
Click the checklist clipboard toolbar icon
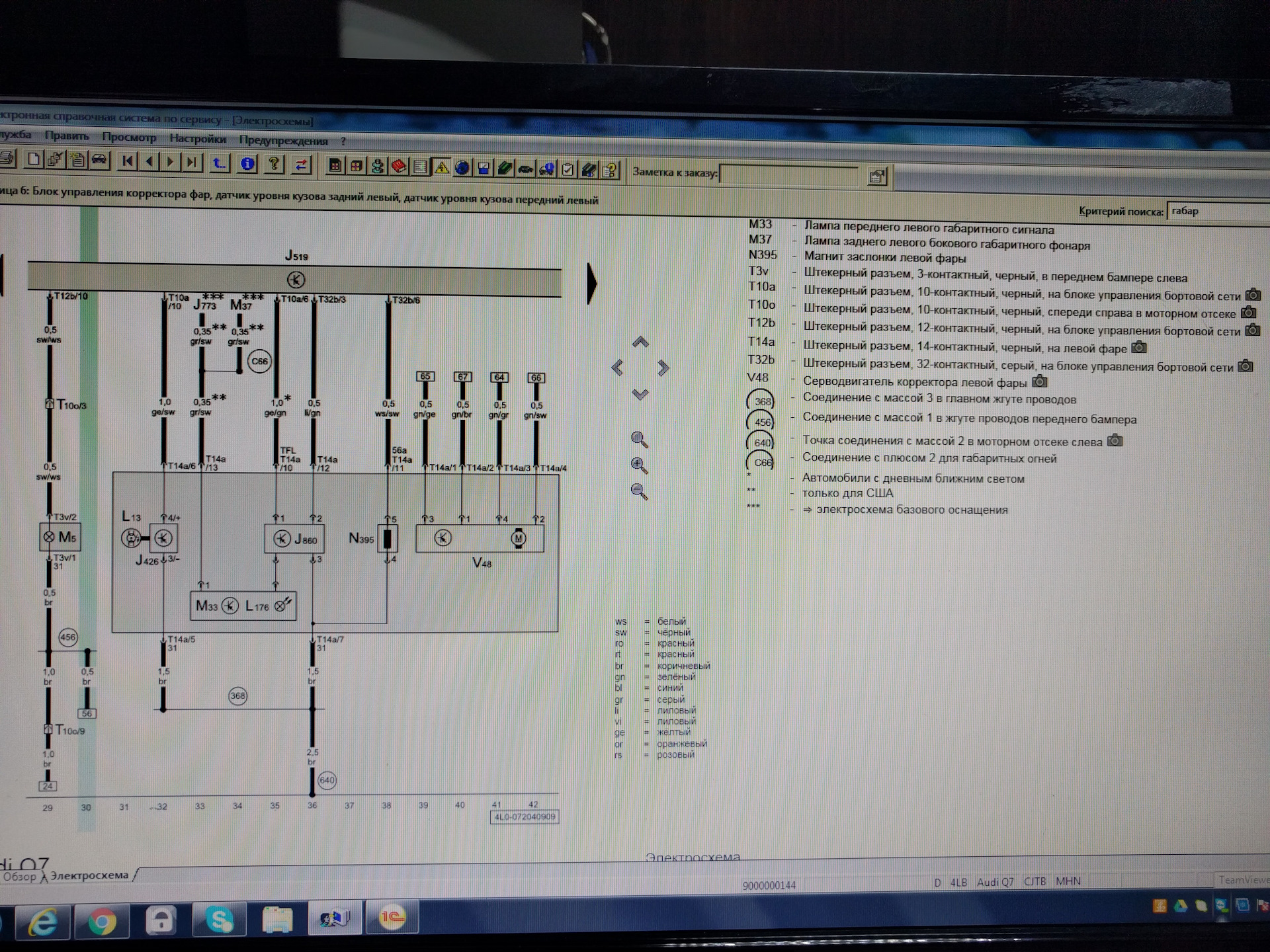tap(568, 170)
